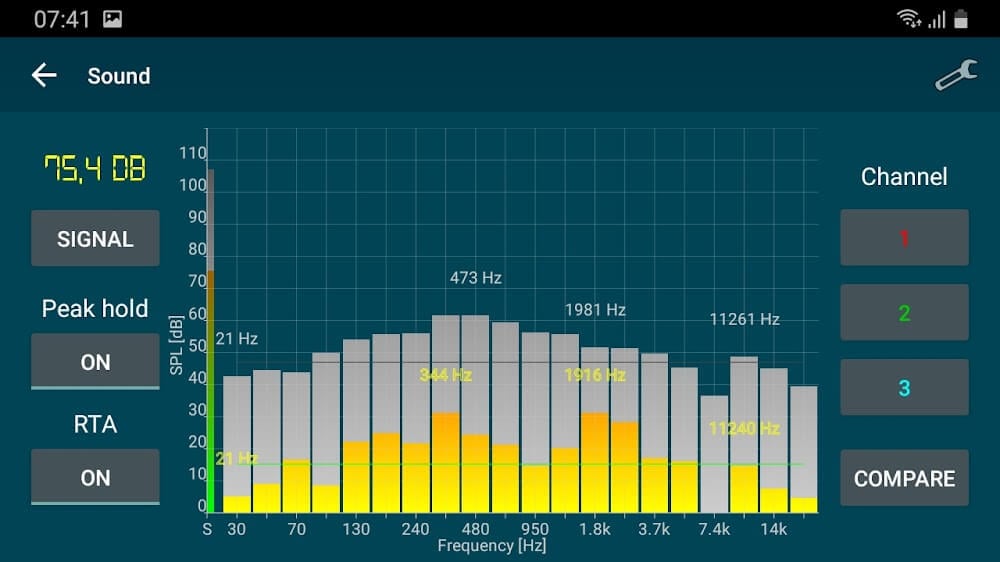Viewport: 1000px width, 562px height.
Task: Tap the 1981 Hz peak label
Action: point(595,310)
